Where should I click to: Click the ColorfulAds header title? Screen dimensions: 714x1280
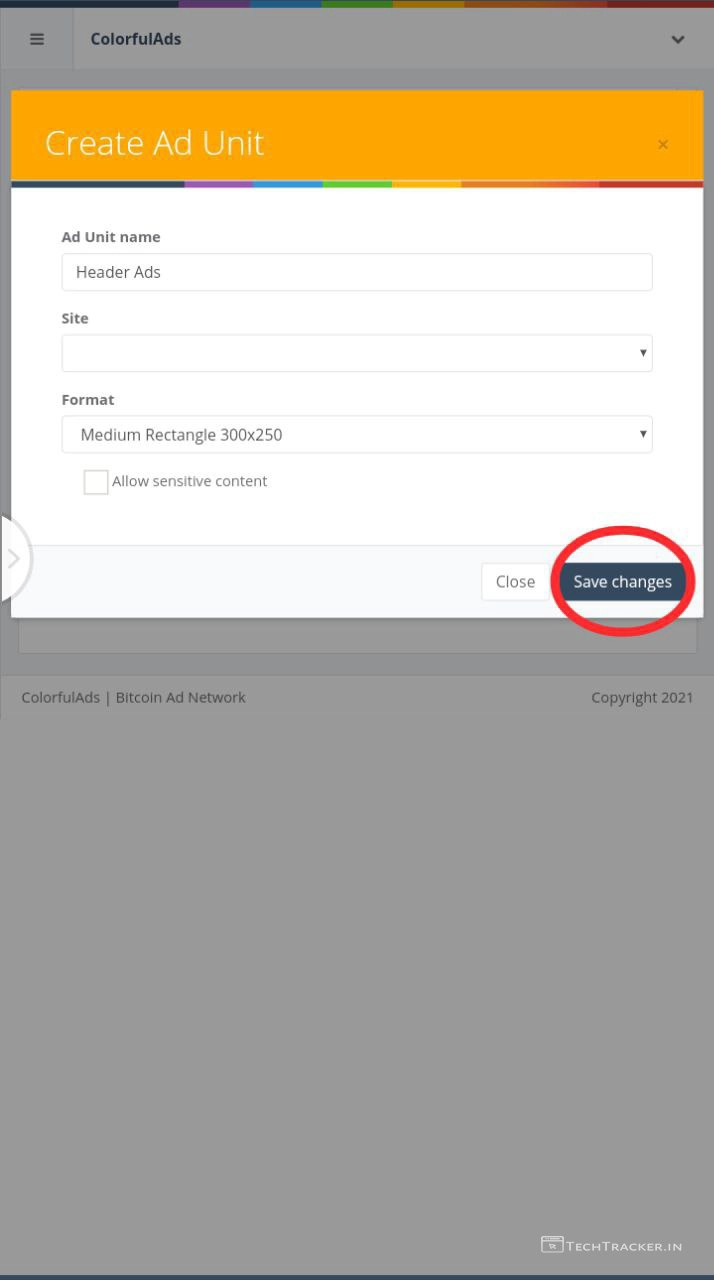click(x=136, y=39)
